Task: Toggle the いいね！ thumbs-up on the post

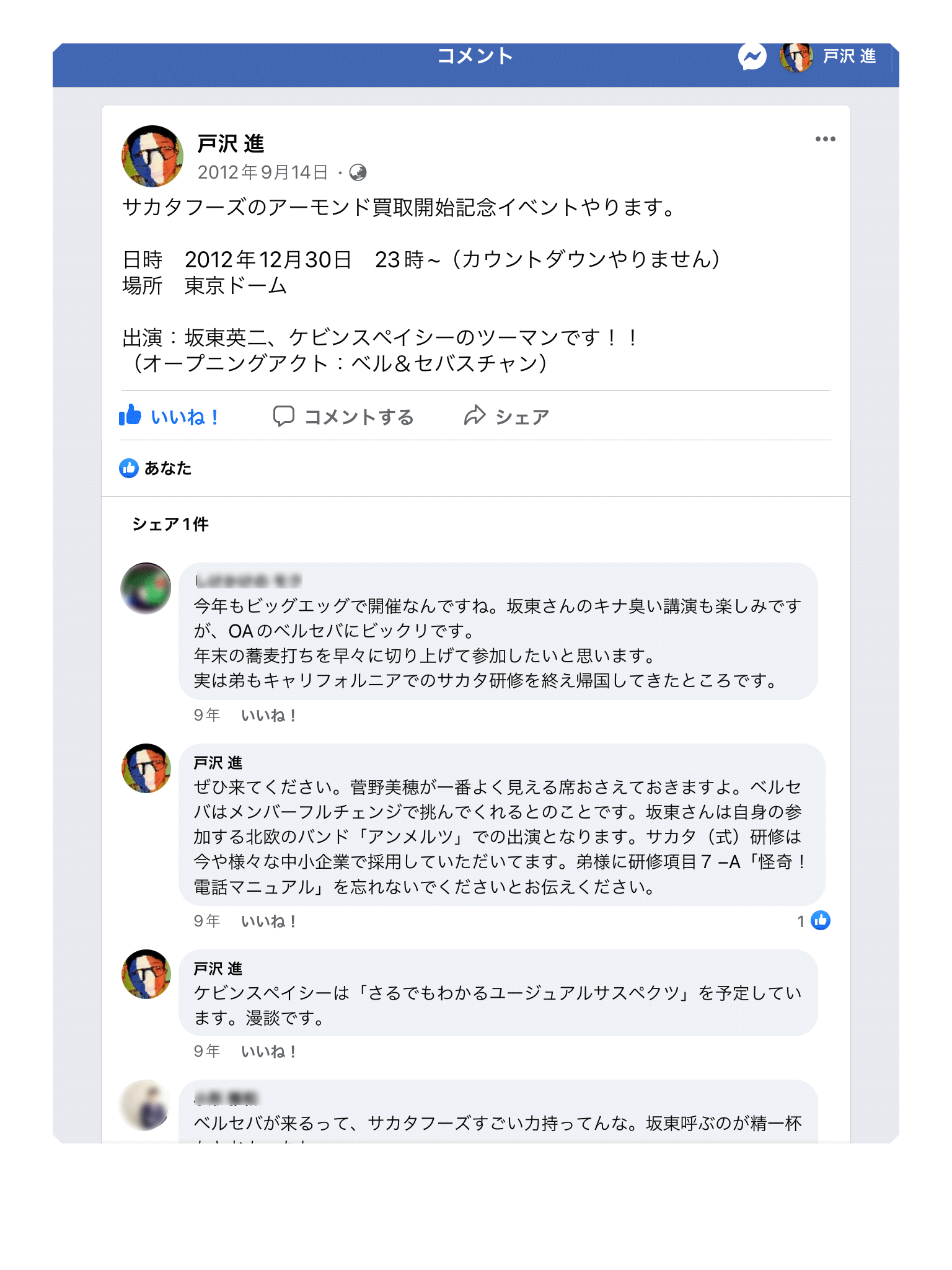Action: pyautogui.click(x=169, y=417)
